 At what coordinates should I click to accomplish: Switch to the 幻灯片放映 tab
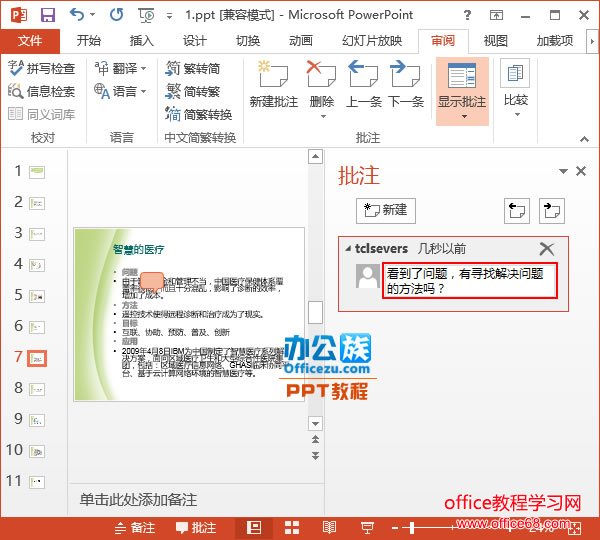tap(372, 41)
